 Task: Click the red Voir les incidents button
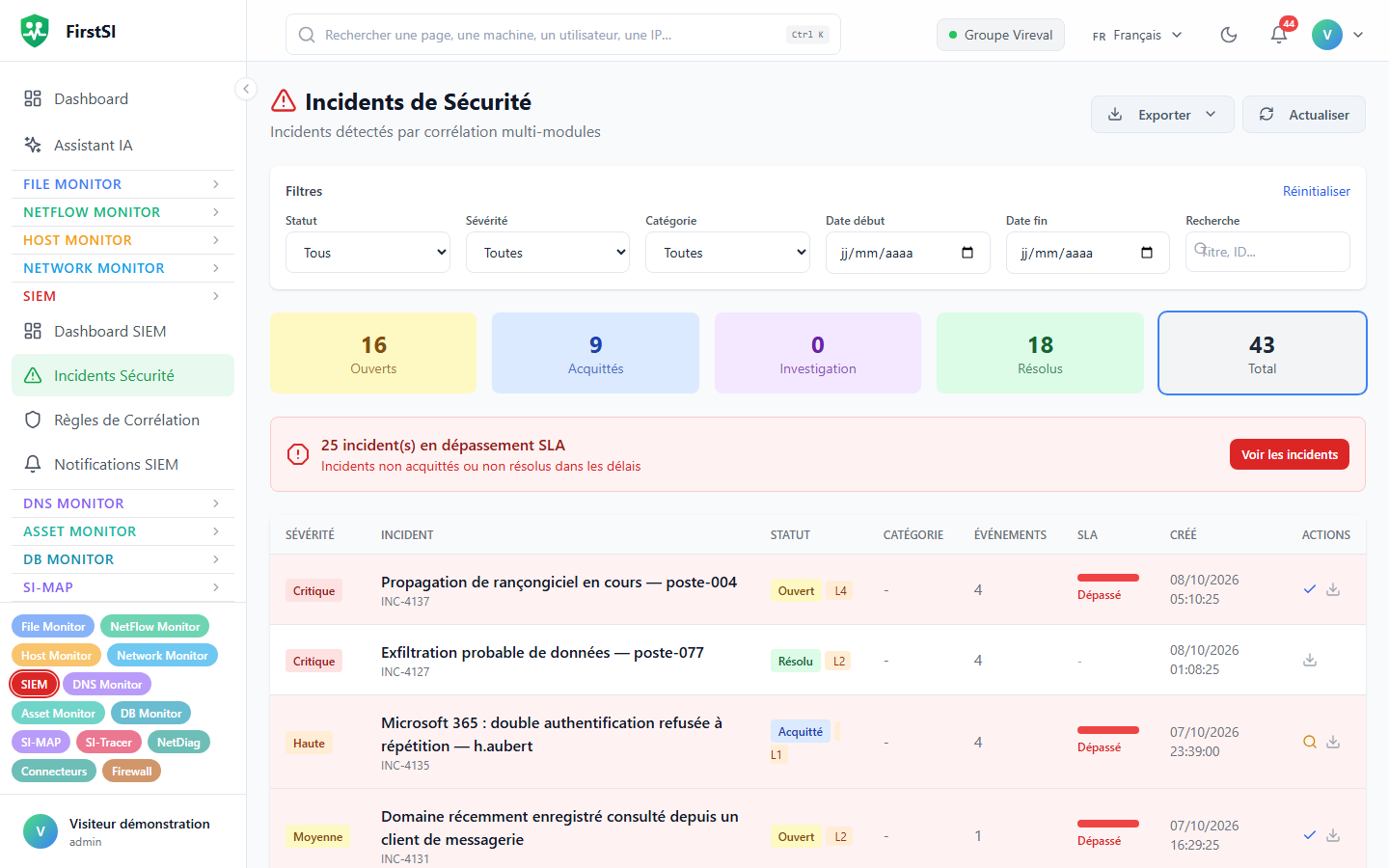point(1290,454)
